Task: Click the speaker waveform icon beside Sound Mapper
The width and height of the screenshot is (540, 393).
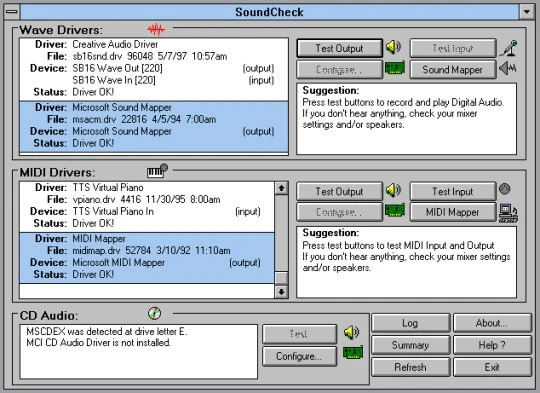Action: click(508, 68)
